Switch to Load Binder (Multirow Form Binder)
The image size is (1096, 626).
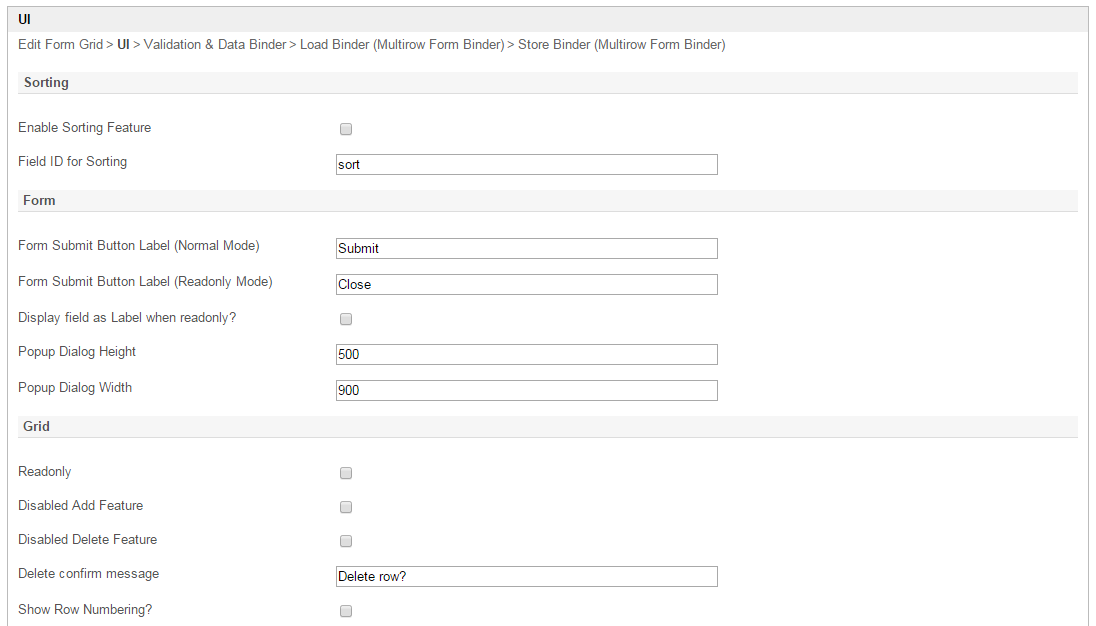[402, 45]
